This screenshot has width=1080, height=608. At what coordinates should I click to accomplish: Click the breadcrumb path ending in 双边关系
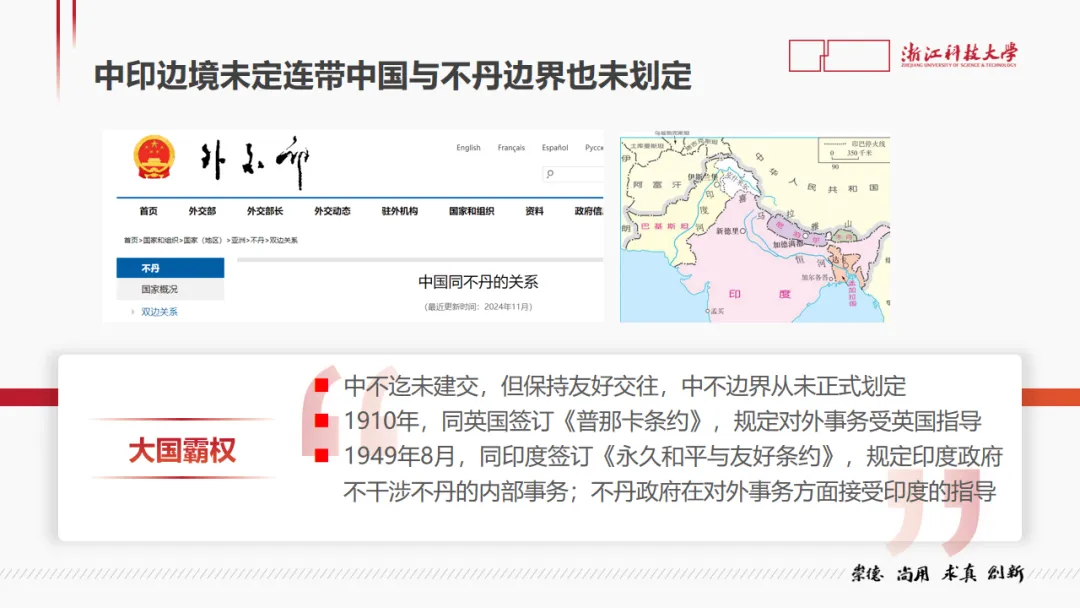tap(211, 240)
